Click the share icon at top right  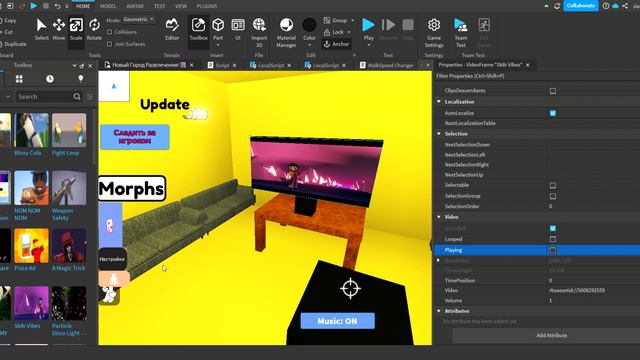[625, 6]
